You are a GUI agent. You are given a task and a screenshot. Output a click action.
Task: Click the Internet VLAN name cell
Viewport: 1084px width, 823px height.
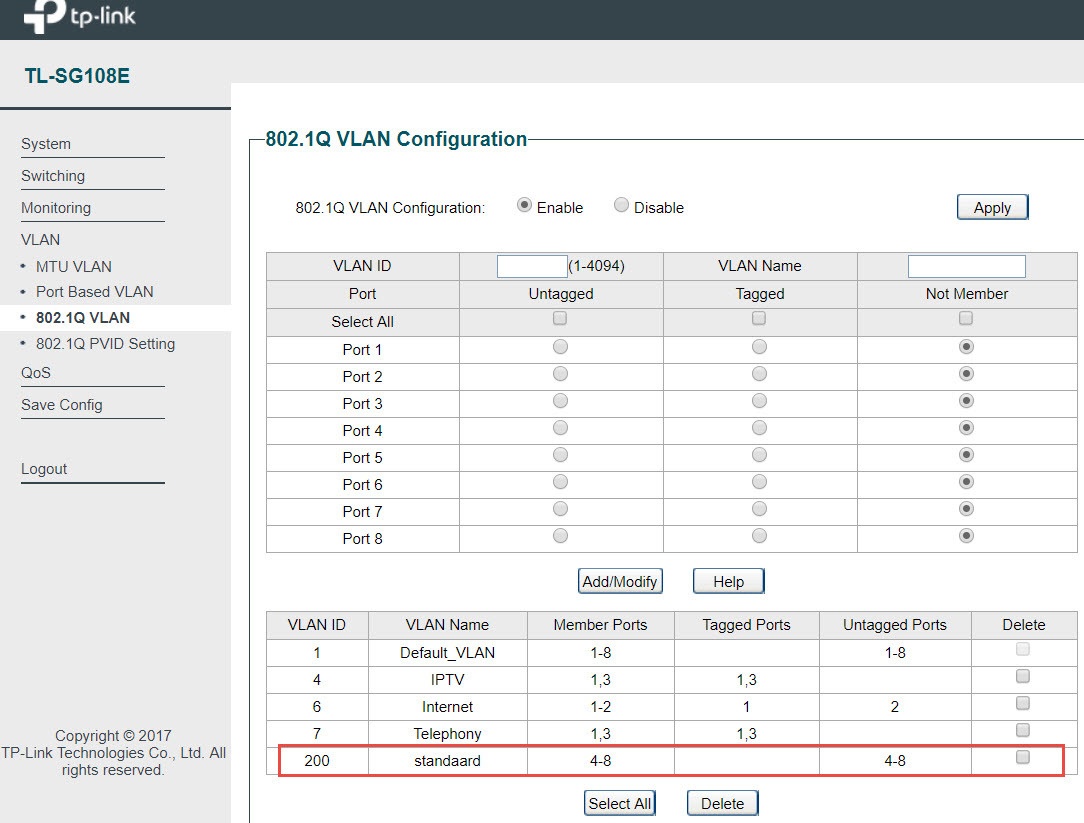pos(447,707)
